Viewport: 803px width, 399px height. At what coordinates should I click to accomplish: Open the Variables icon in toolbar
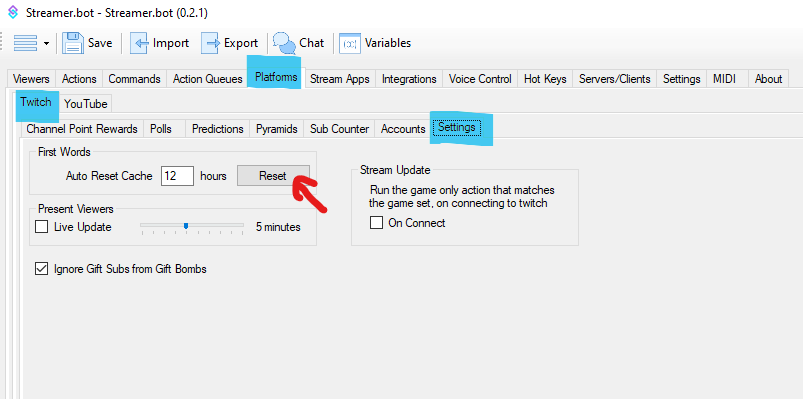pos(350,44)
